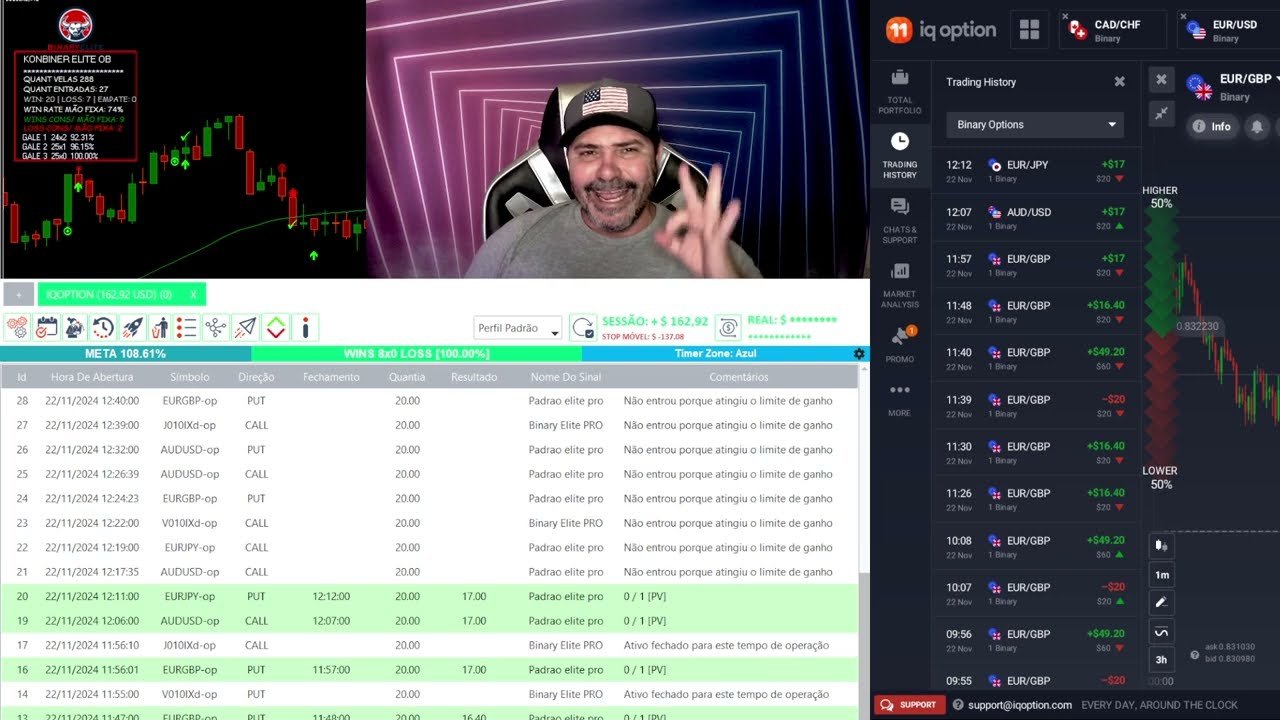Open Promo in IQ Option sidebar
The image size is (1280, 720).
900,344
